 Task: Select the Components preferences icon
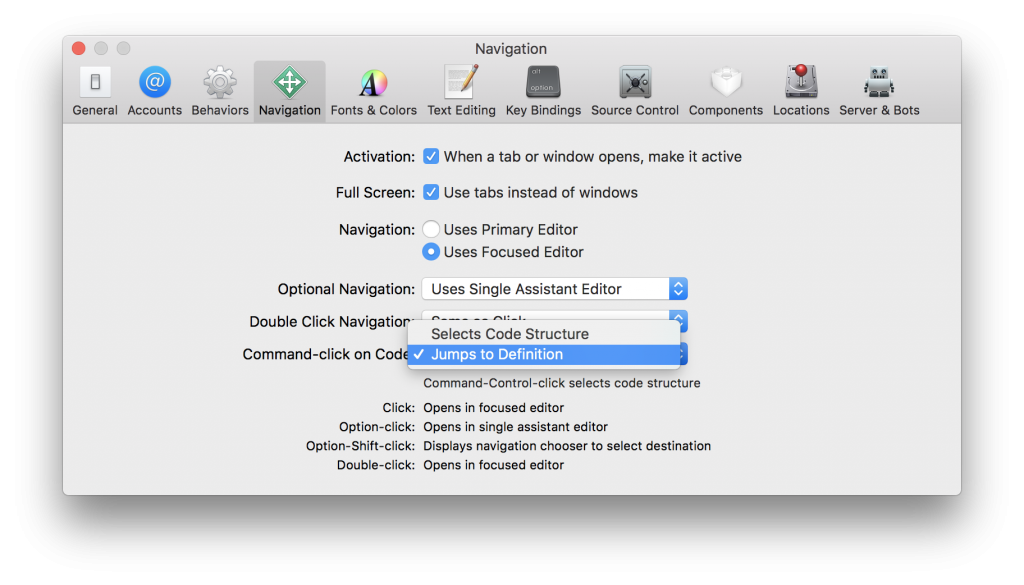point(725,88)
